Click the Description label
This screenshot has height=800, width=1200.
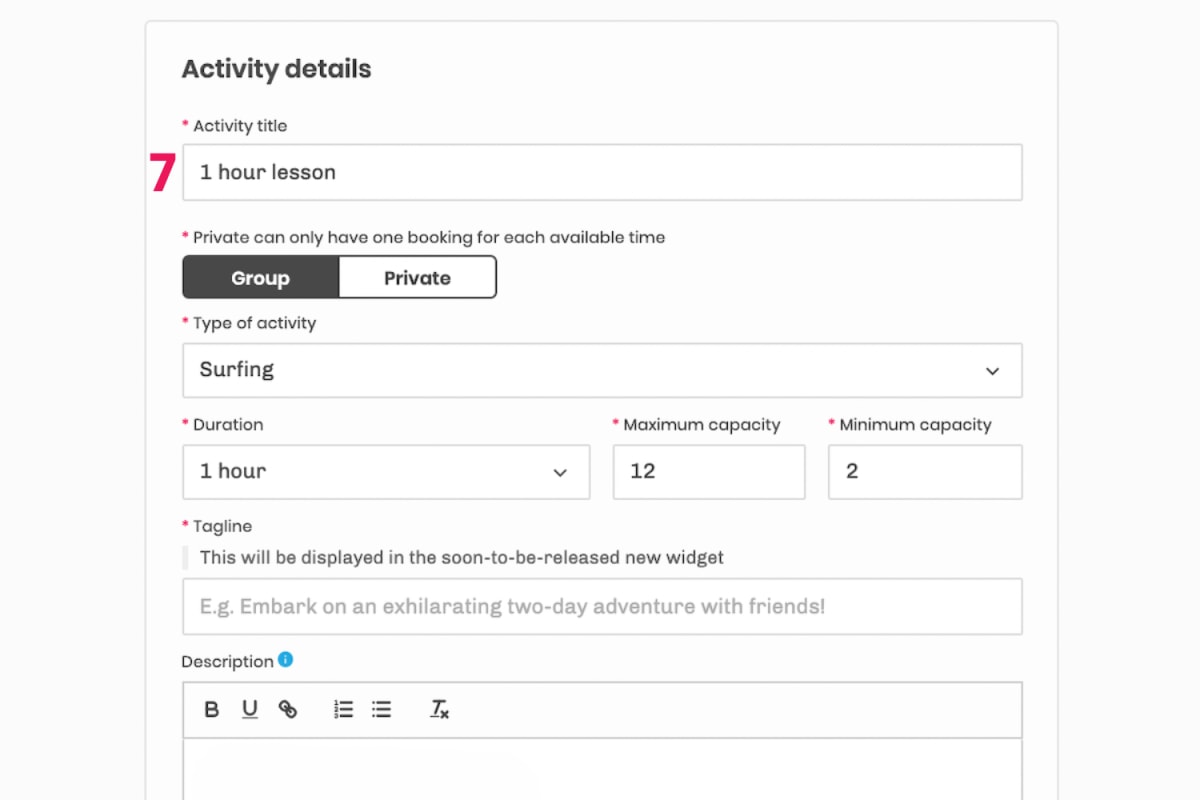pos(227,661)
